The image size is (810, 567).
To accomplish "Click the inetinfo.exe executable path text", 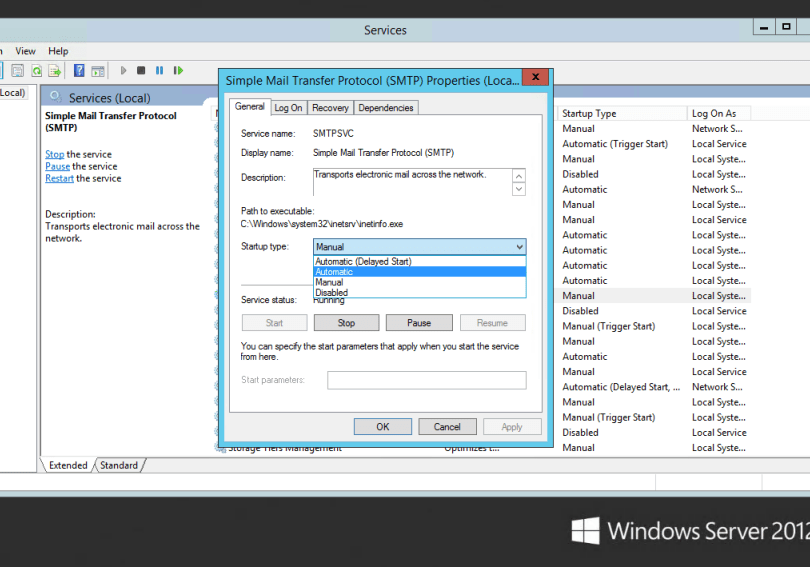I will [x=322, y=224].
